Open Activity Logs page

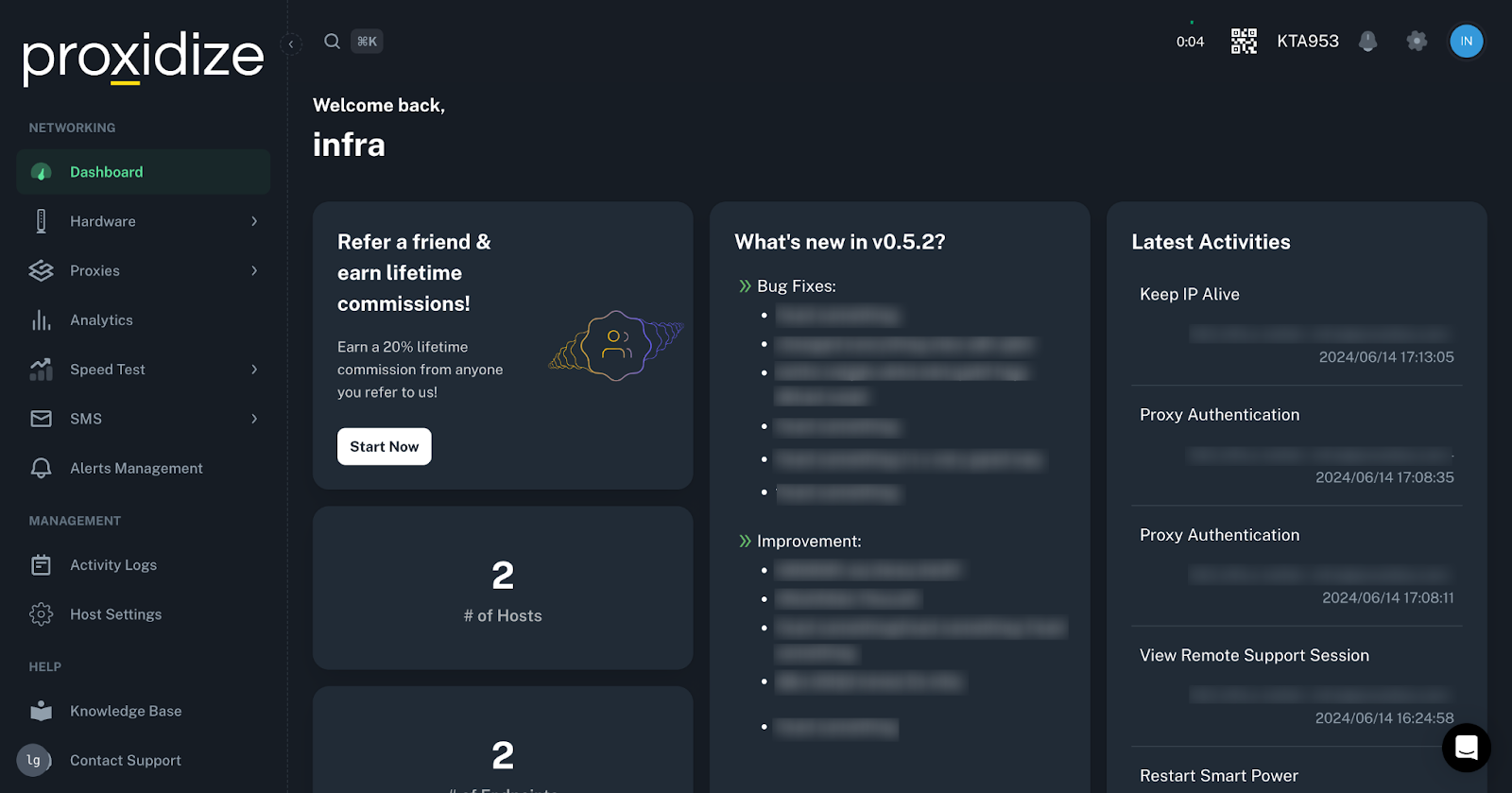coord(143,565)
